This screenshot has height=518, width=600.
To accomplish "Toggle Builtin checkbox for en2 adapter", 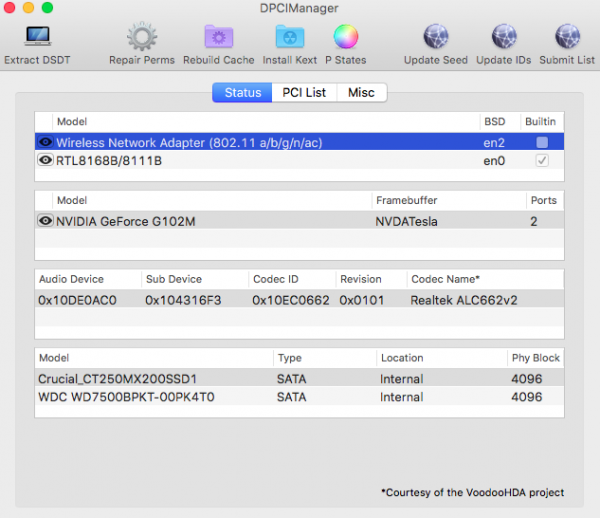I will point(542,142).
